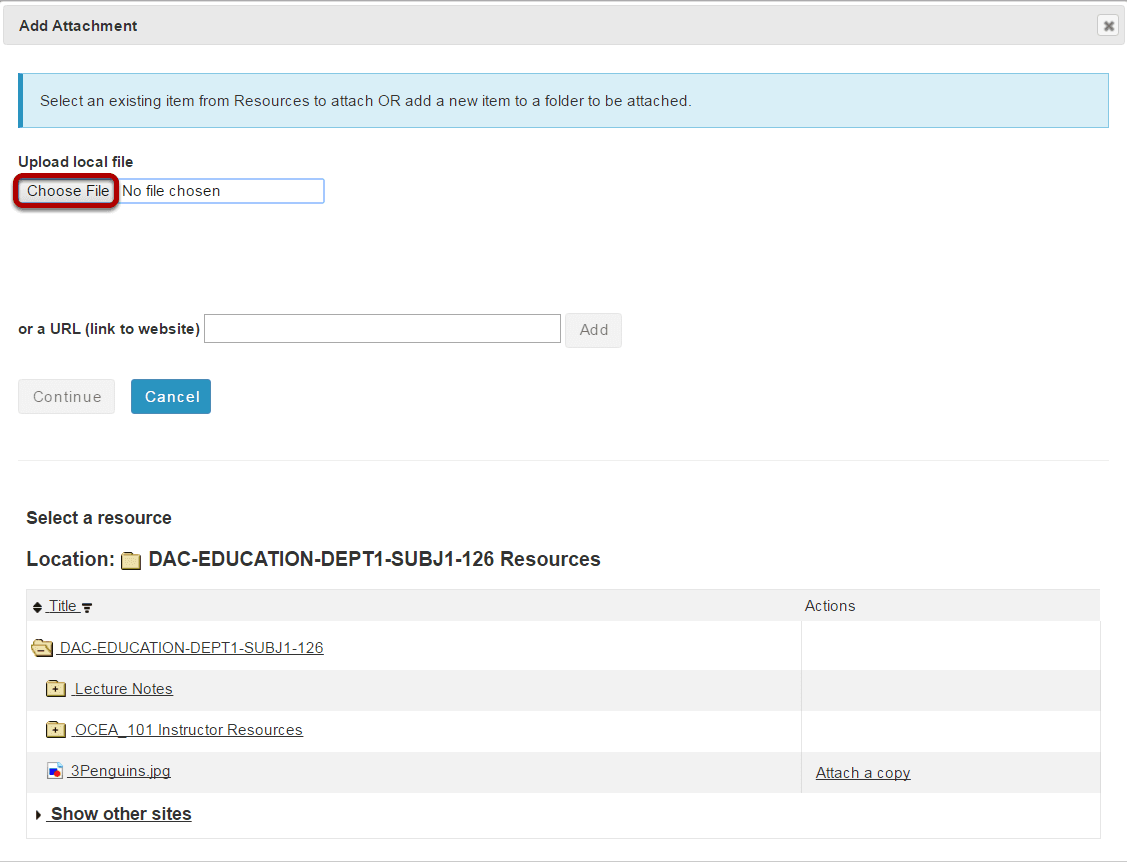This screenshot has height=862, width=1127.
Task: Open OCEA_101 Instructor Resources link
Action: (x=188, y=730)
